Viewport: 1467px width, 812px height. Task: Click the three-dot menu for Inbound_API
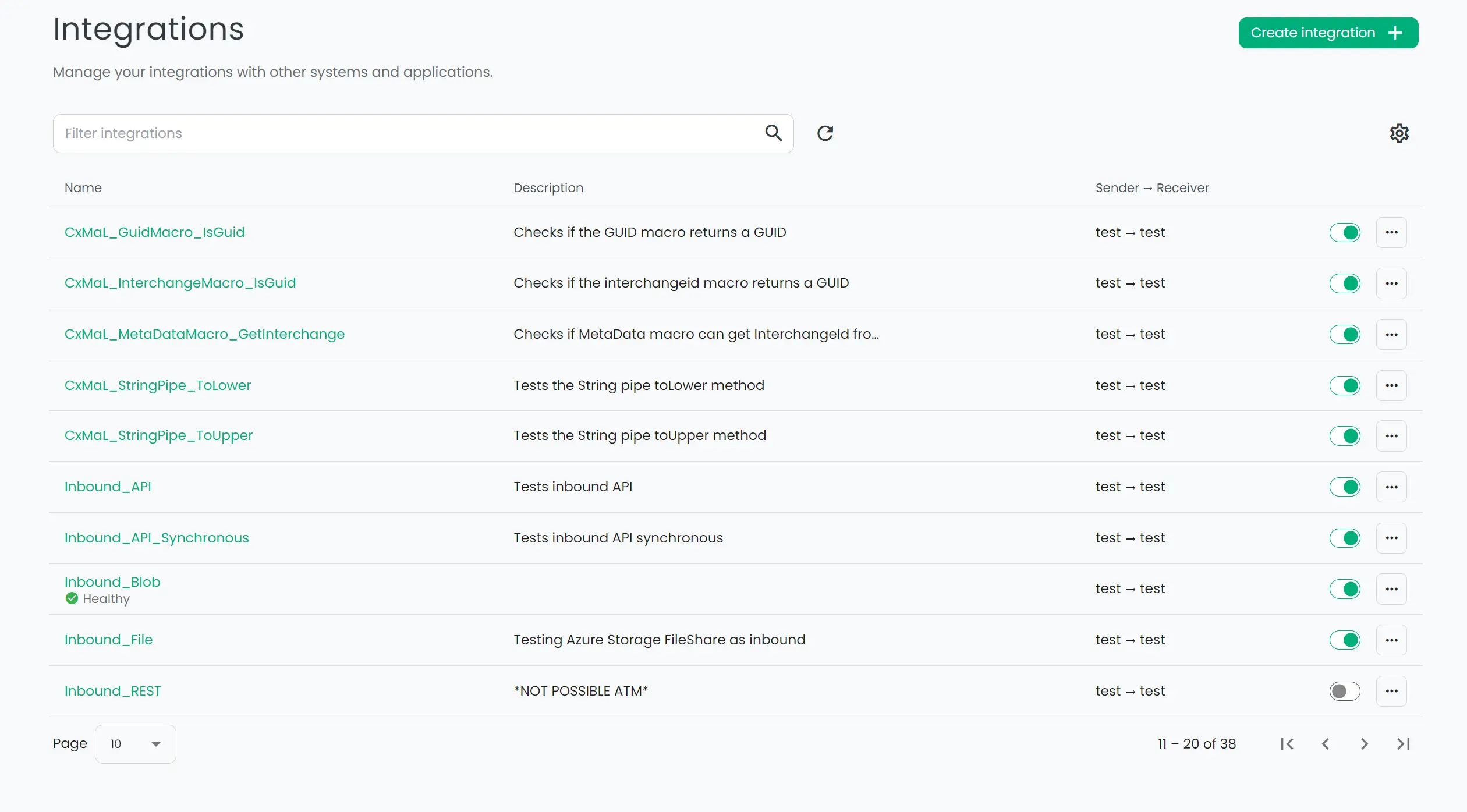(x=1392, y=487)
